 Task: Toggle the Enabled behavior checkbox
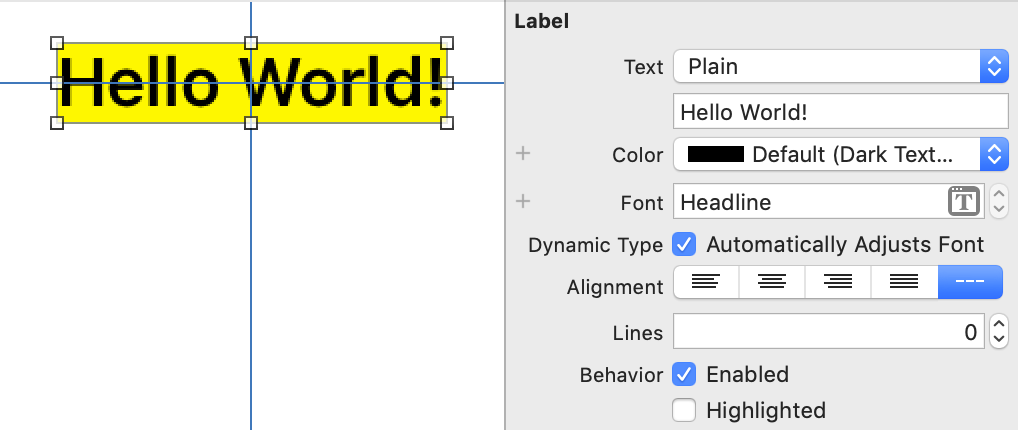coord(684,374)
